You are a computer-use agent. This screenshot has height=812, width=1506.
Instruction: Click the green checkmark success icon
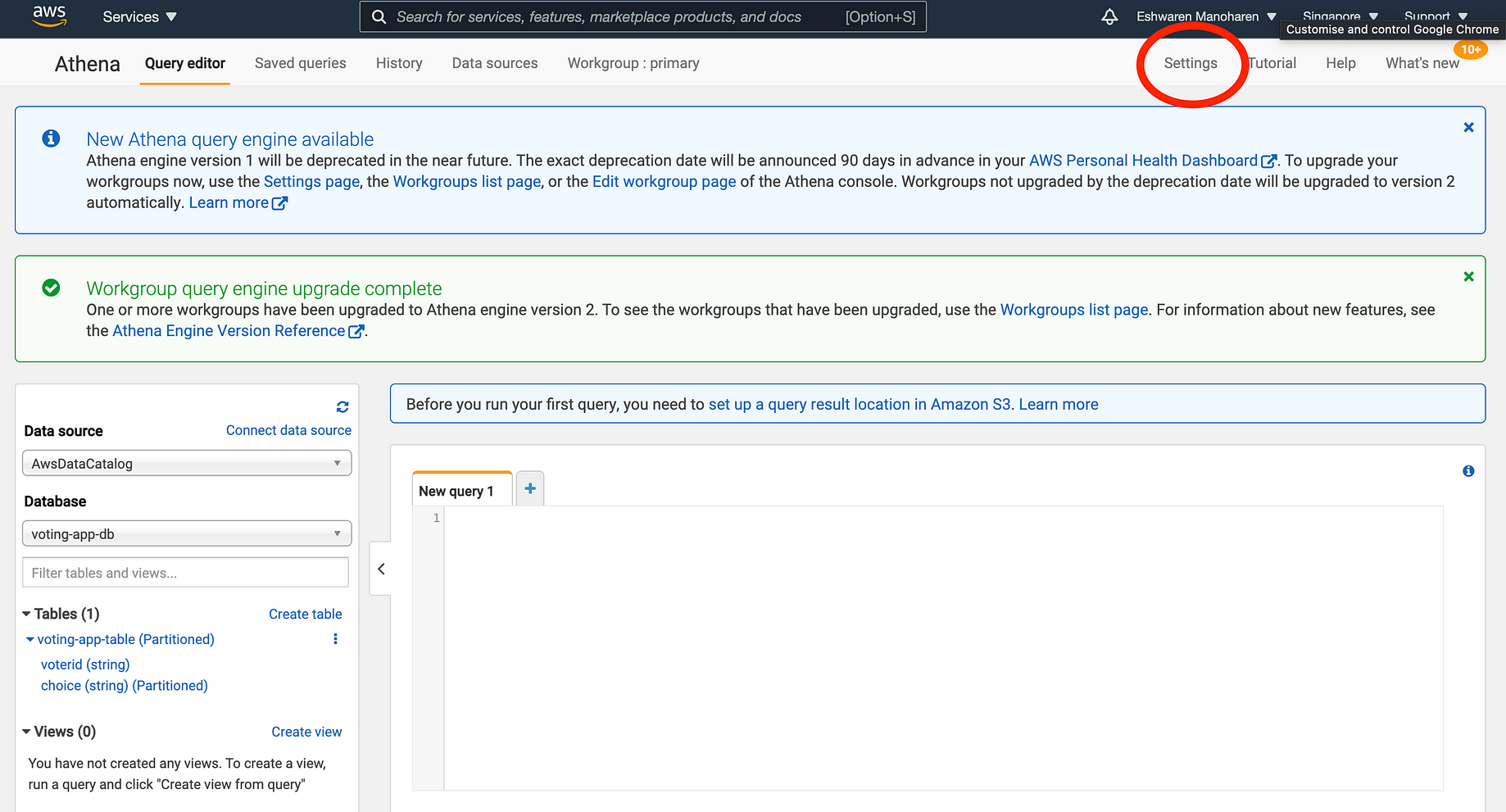point(51,288)
